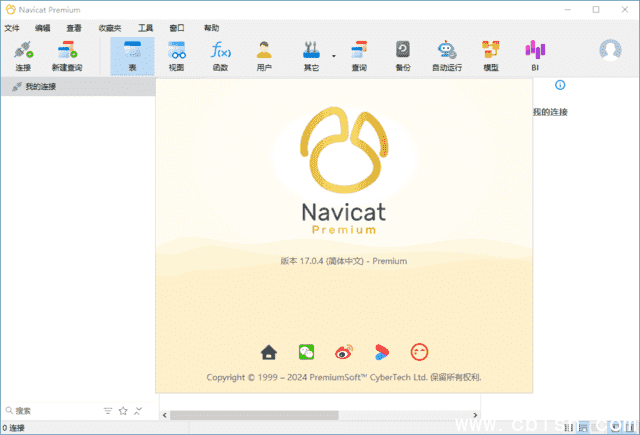This screenshot has width=640, height=435.
Task: Toggle the favorites star icon beside search
Action: click(x=123, y=411)
